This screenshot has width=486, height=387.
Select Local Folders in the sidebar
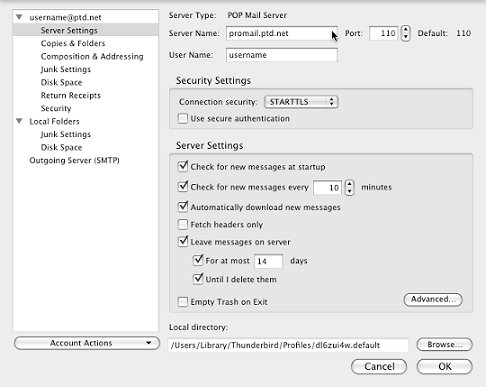(54, 121)
